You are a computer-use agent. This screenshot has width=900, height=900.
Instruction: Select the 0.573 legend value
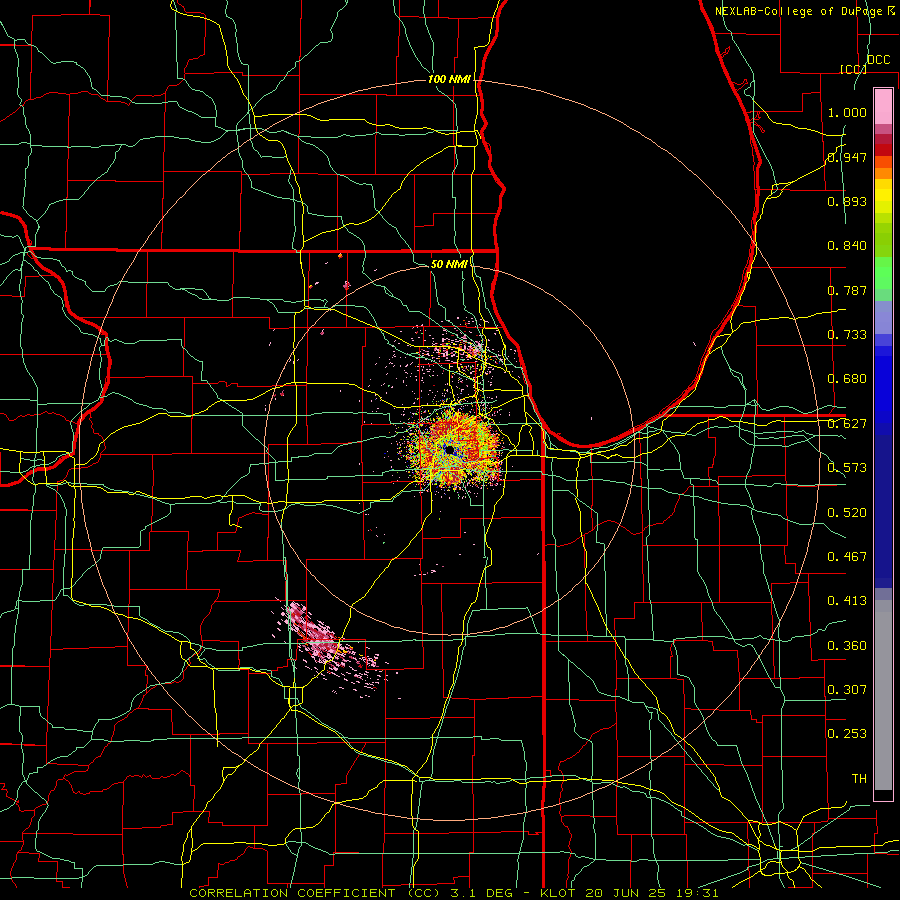pos(847,468)
